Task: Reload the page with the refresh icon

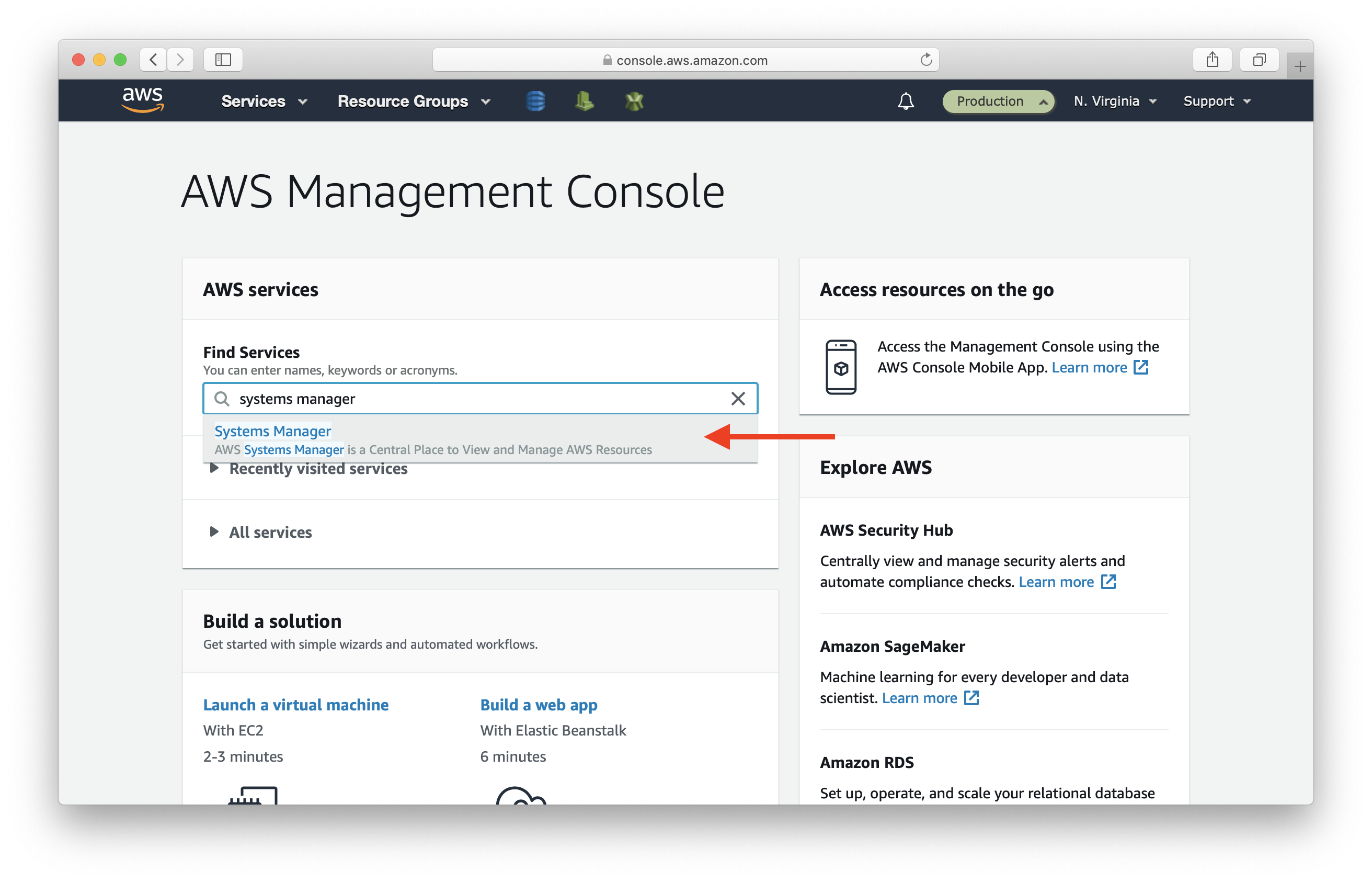Action: (x=925, y=60)
